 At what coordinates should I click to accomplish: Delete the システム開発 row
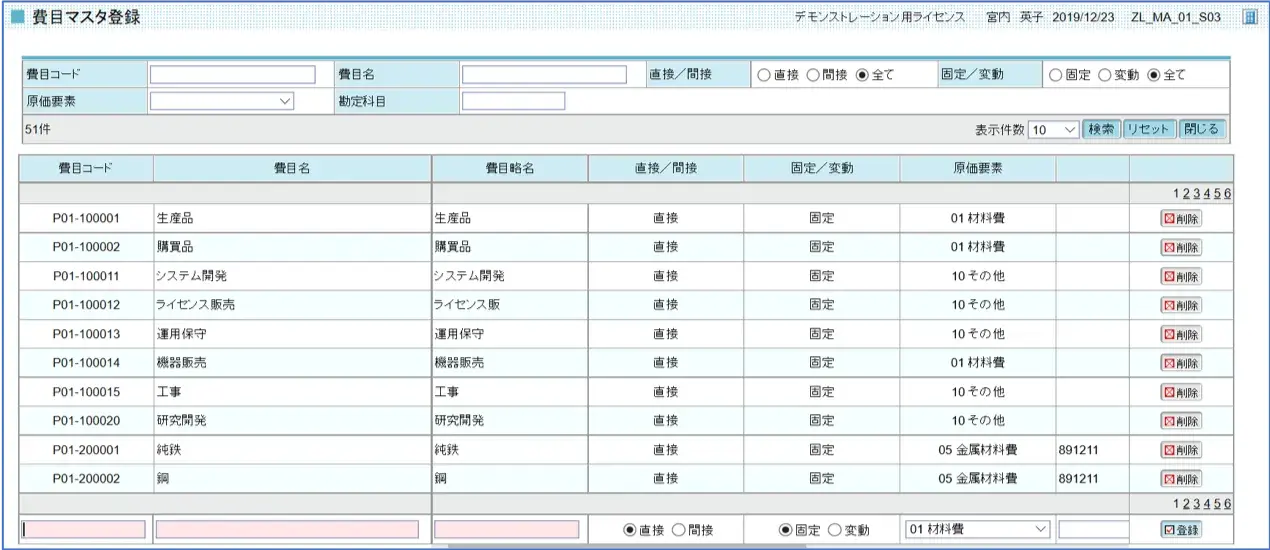1181,276
